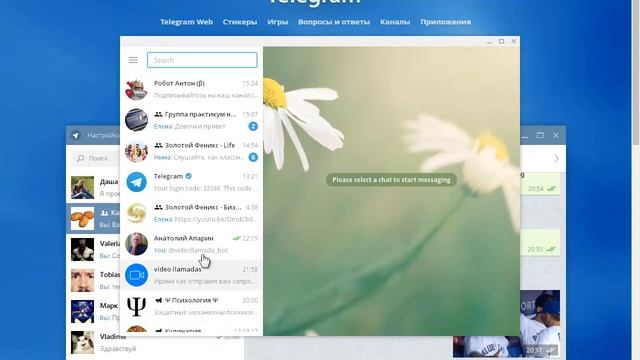The width and height of the screenshot is (640, 360).
Task: Click group icon beside Группа практикум name
Action: pos(158,114)
